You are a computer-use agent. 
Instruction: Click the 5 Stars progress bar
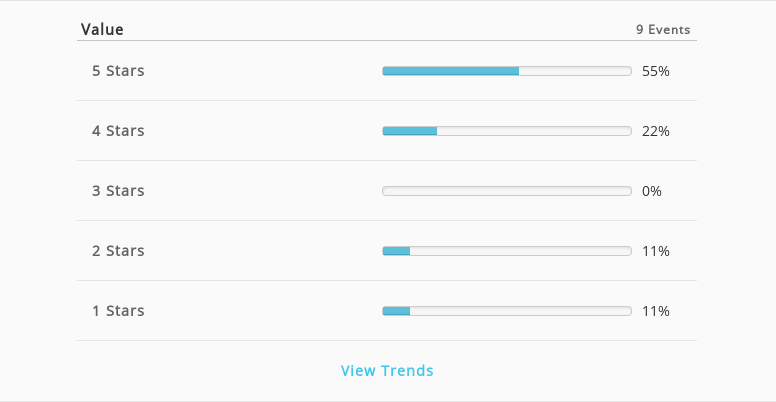[507, 71]
